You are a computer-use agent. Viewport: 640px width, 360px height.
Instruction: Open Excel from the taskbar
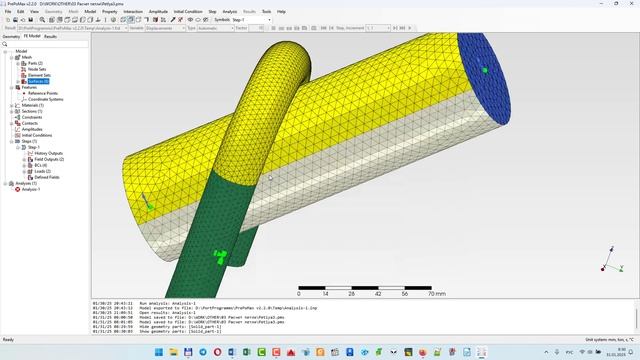tap(247, 352)
